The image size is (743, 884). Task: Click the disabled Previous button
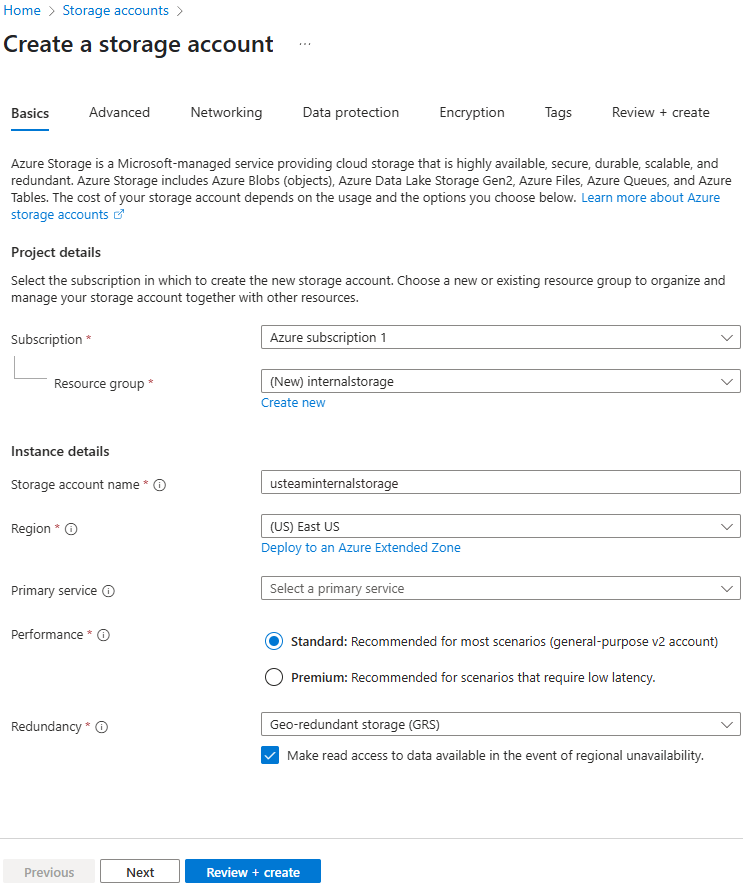click(x=49, y=872)
